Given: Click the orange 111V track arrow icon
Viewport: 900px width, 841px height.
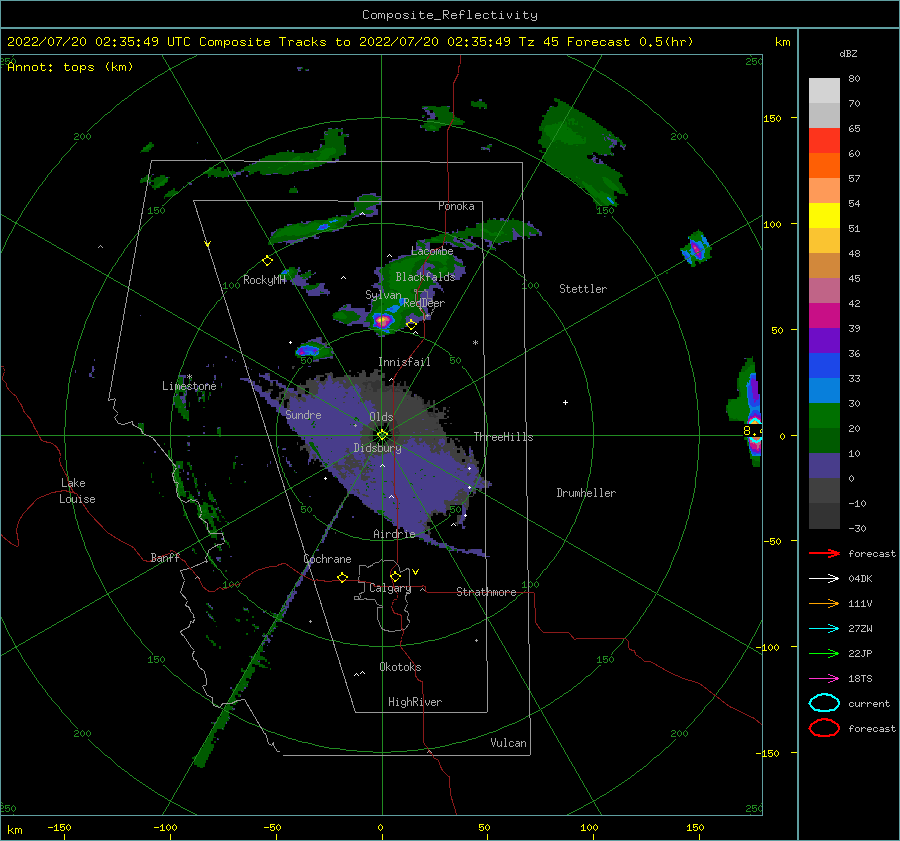Looking at the screenshot, I should (824, 603).
